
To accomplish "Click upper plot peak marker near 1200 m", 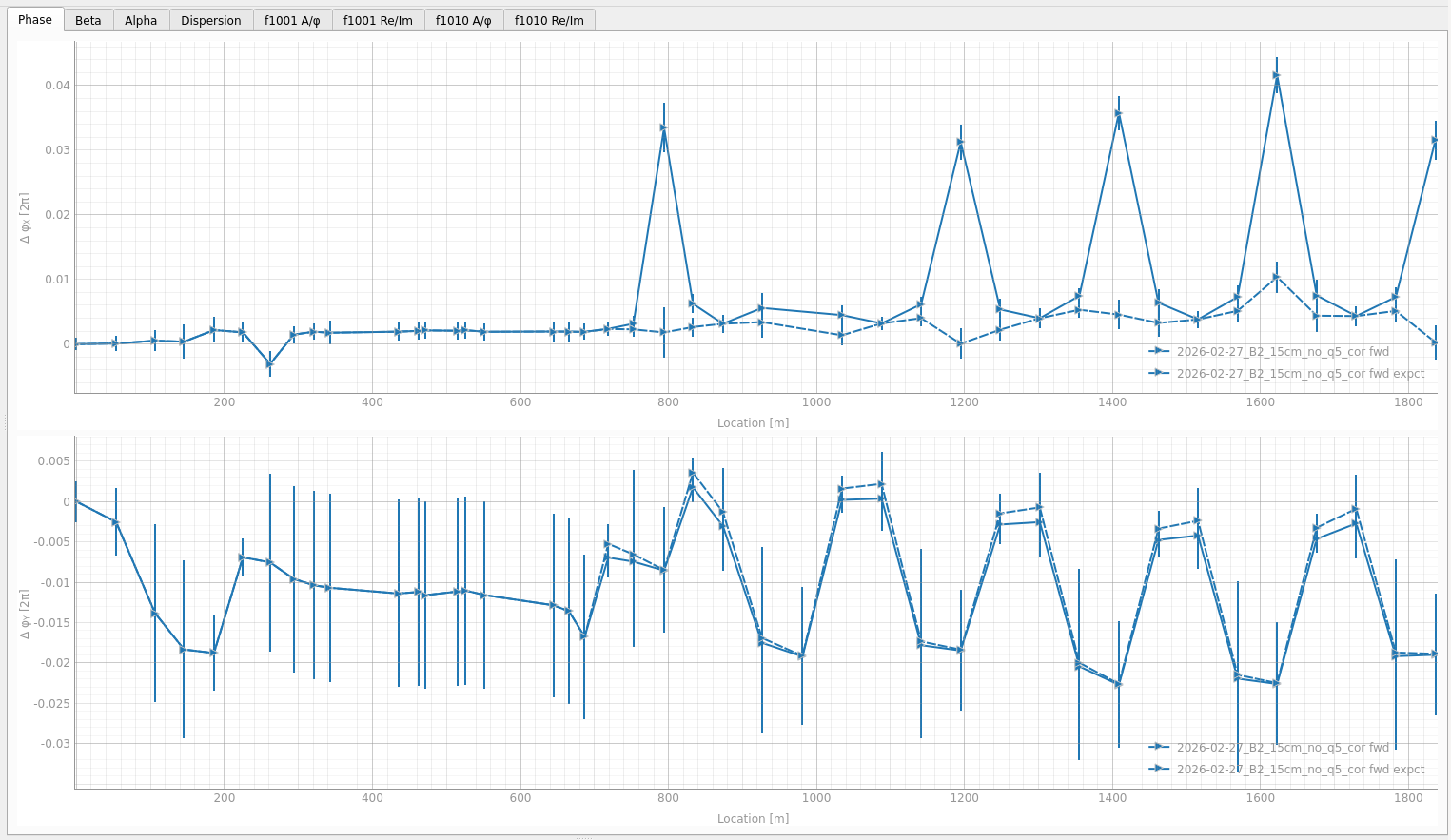I will point(961,142).
